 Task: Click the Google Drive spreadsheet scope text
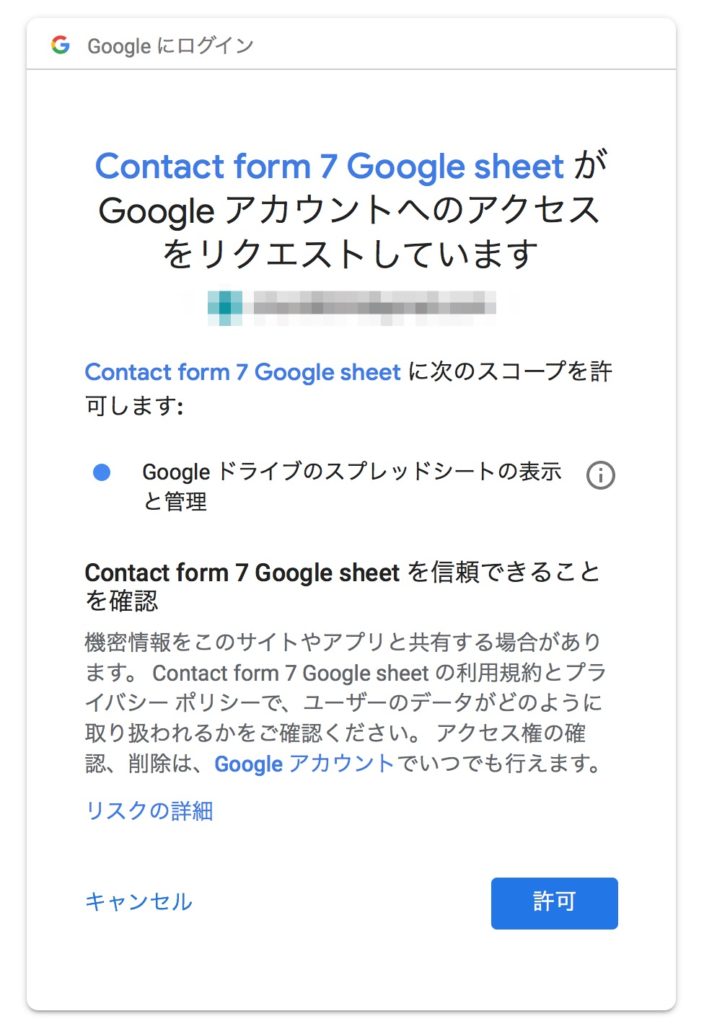(352, 473)
